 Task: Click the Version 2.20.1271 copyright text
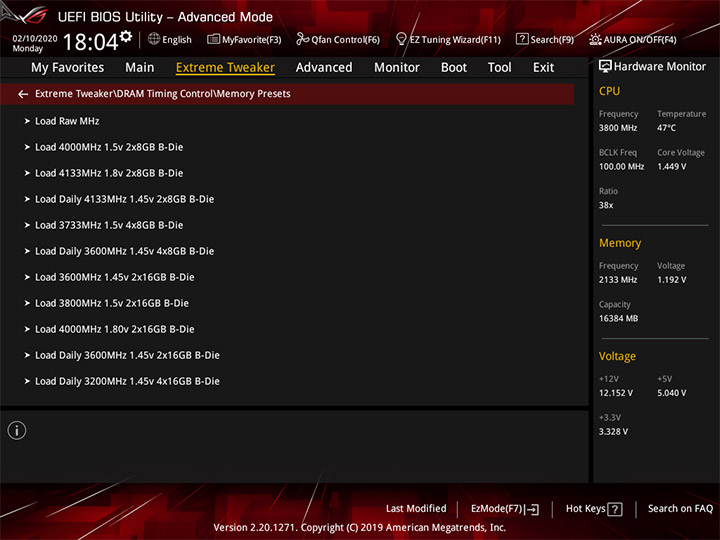coord(360,528)
